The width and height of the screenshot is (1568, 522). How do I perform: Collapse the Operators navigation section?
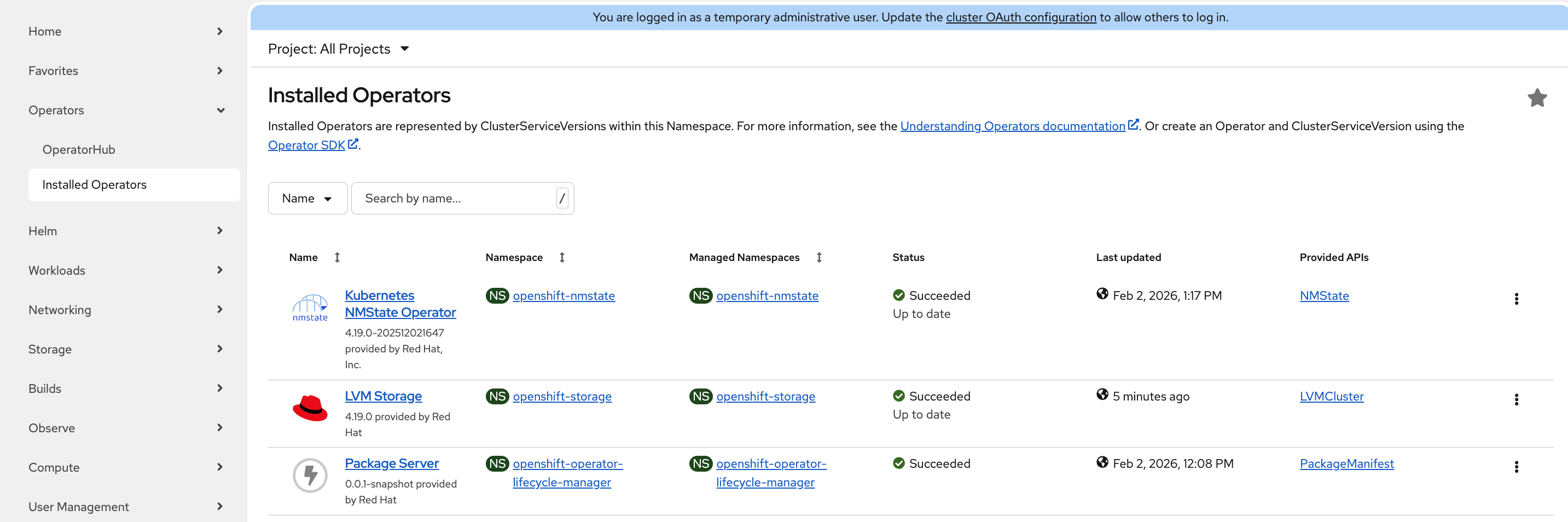(x=125, y=110)
